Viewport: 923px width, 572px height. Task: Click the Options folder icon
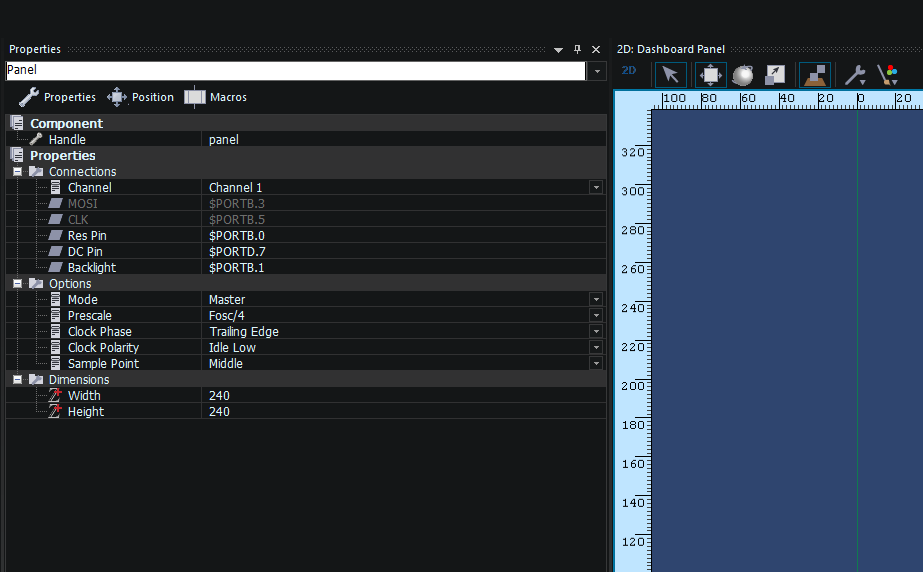[36, 284]
